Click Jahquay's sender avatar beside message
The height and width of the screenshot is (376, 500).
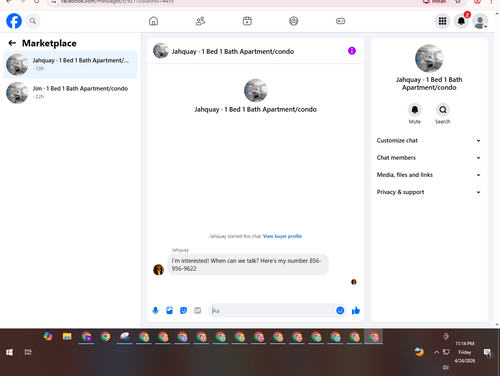(158, 269)
